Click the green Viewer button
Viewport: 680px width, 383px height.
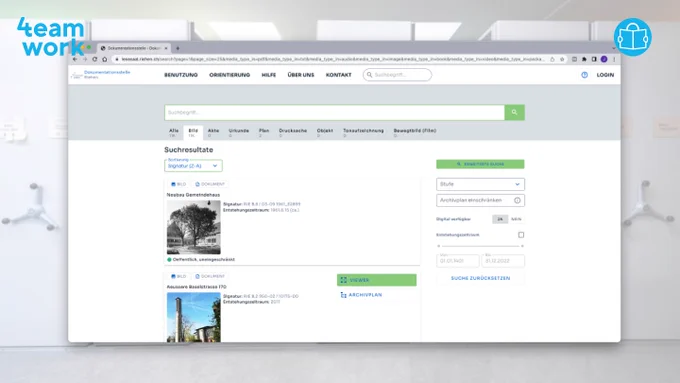click(x=376, y=280)
